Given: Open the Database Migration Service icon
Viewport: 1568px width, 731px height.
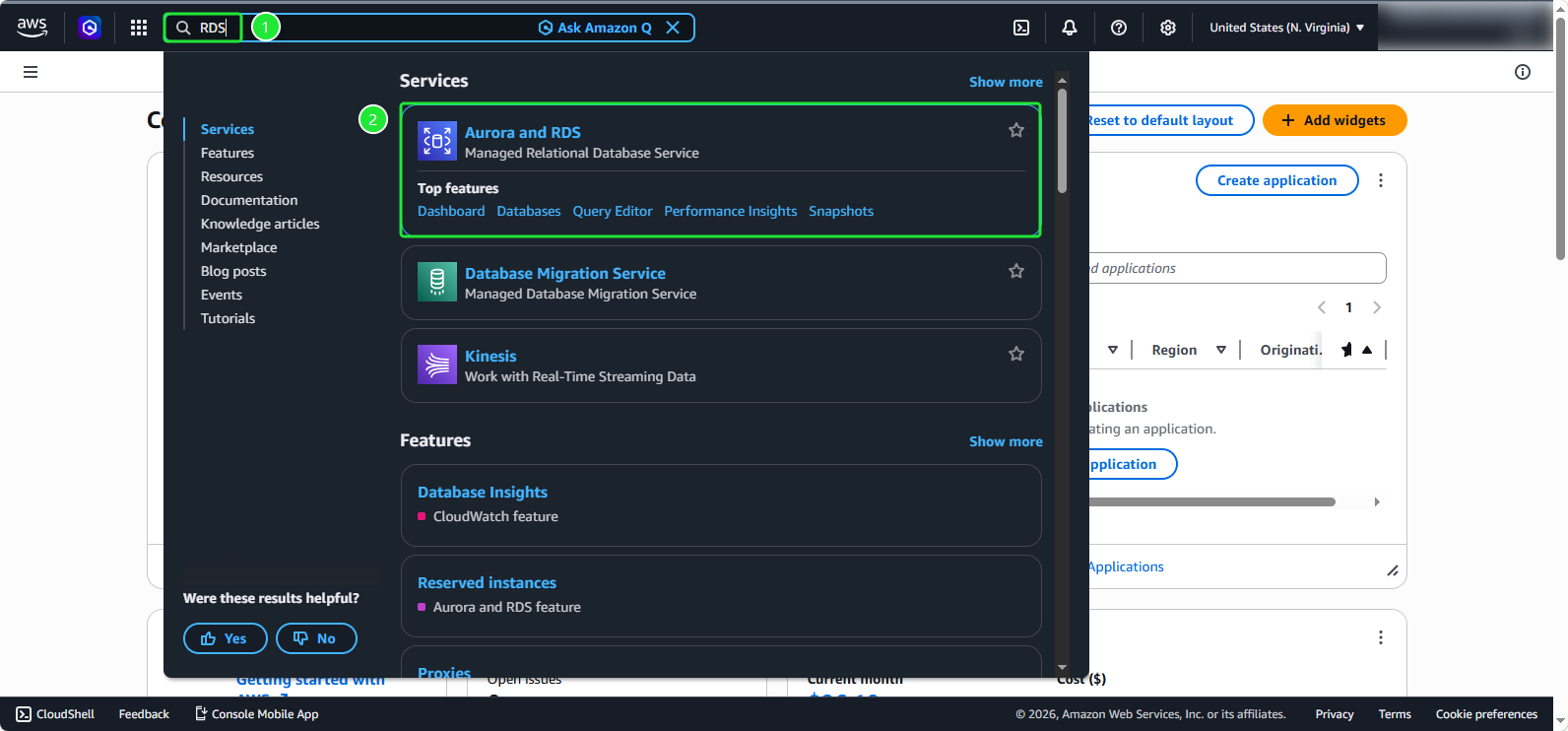Looking at the screenshot, I should point(437,282).
